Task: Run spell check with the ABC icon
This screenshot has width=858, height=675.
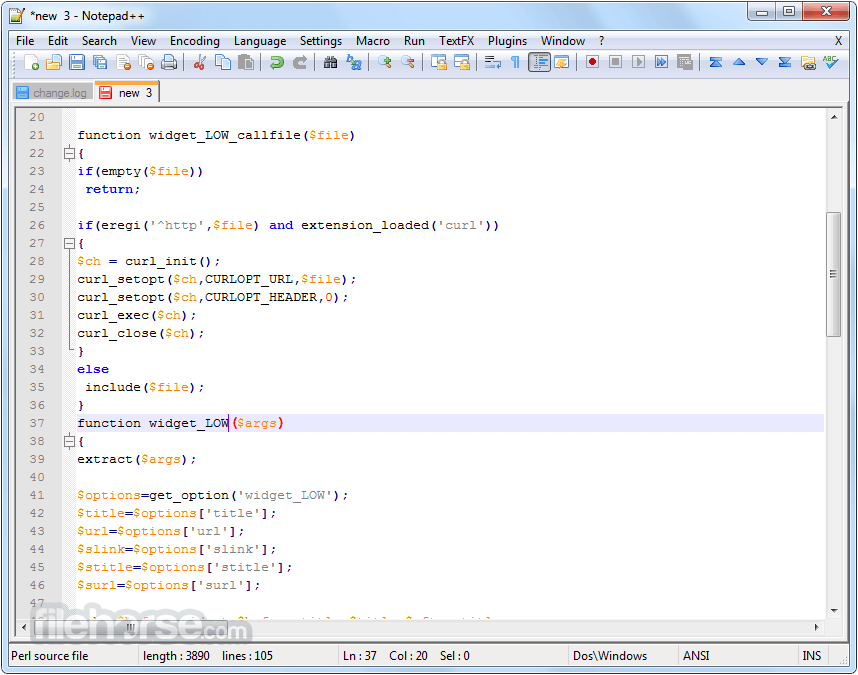Action: click(831, 62)
